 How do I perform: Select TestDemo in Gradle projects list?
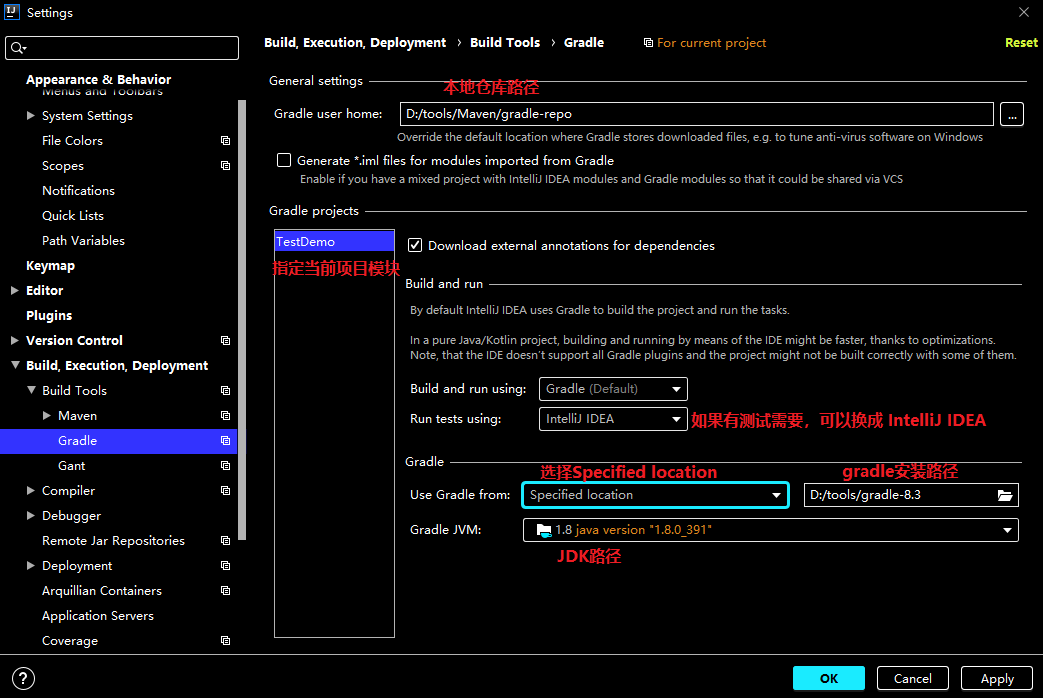click(334, 242)
